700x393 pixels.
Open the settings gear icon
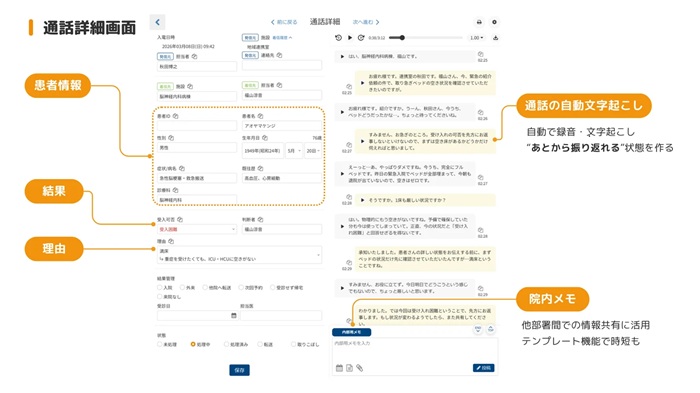click(494, 22)
